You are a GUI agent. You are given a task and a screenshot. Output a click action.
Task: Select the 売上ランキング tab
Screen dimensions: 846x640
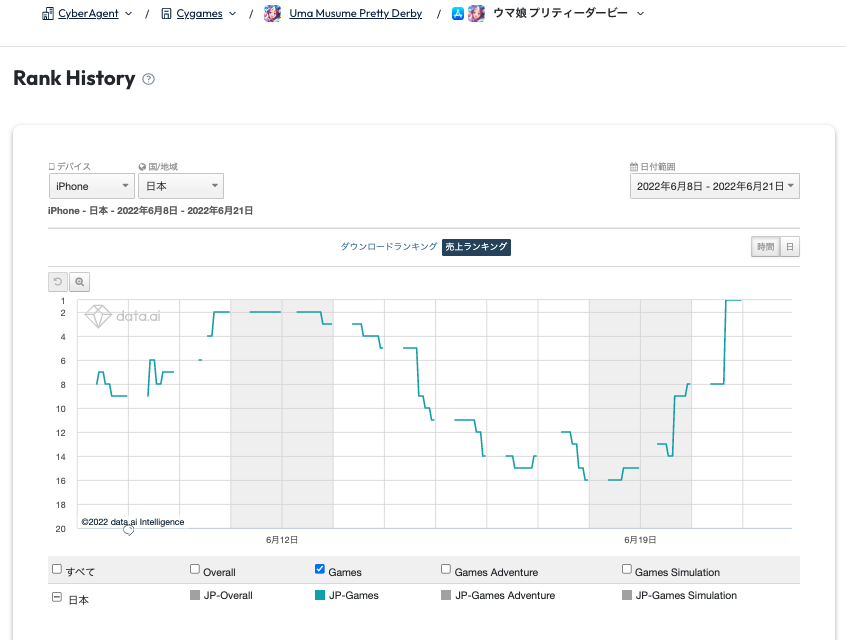point(477,247)
